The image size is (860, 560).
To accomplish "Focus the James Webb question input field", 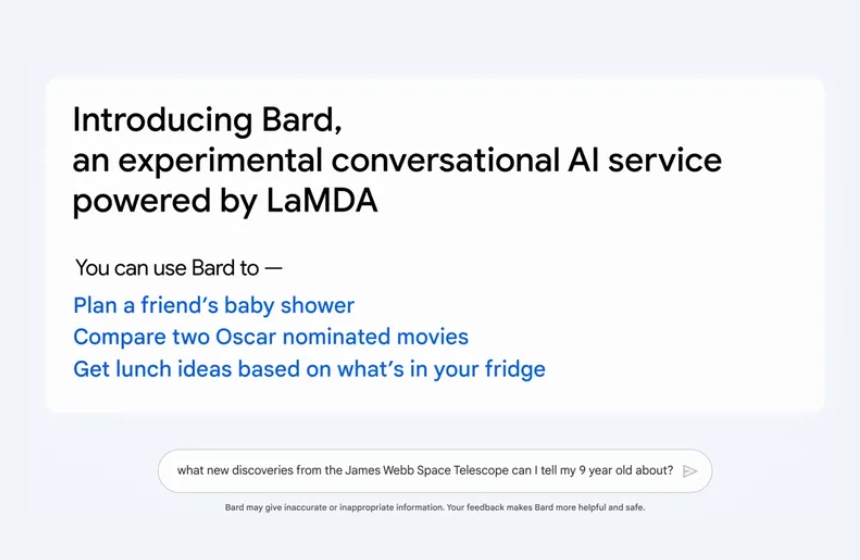I will [435, 471].
